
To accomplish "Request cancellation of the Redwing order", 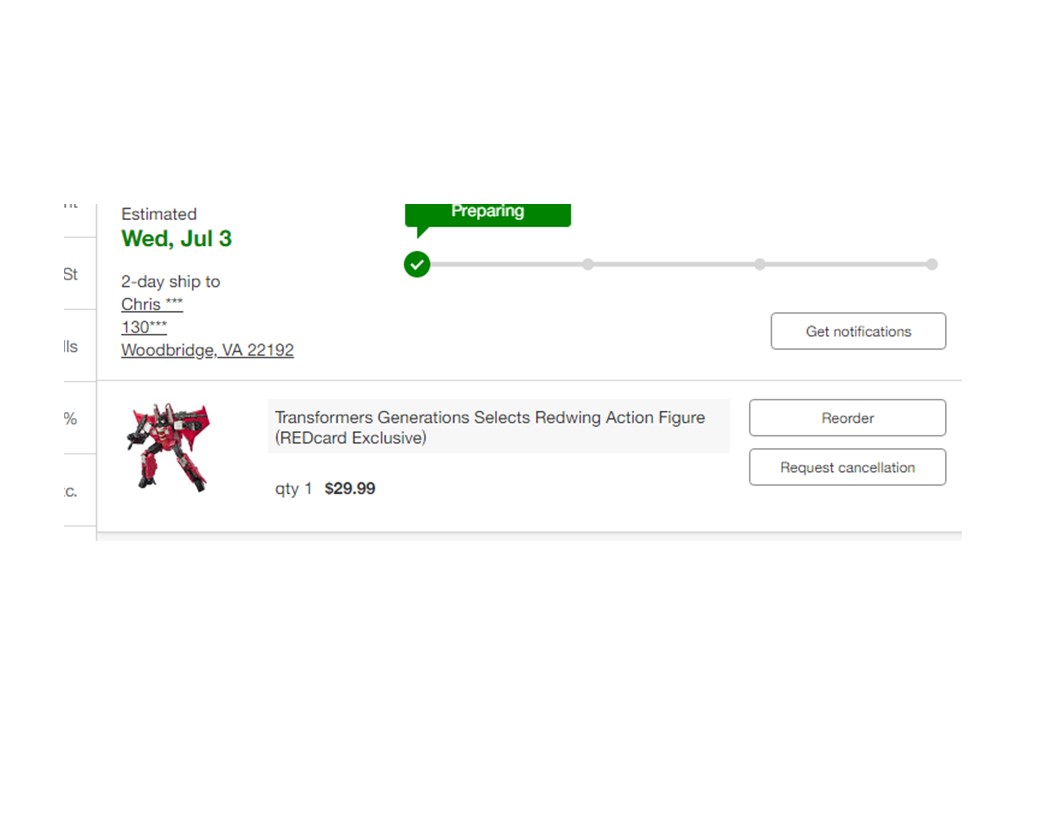I will [x=847, y=467].
